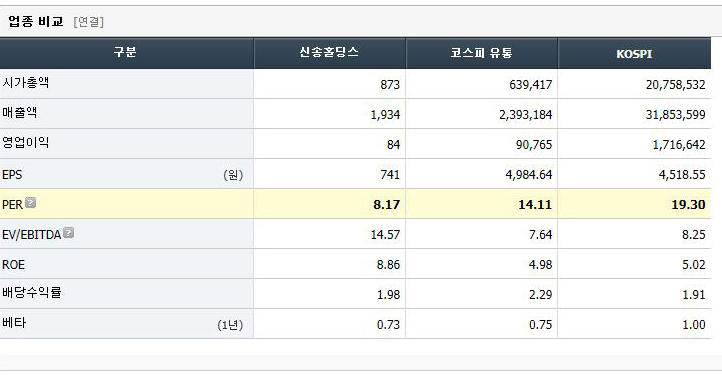Click beta value 0.73
This screenshot has height=375, width=722.
pyautogui.click(x=389, y=324)
